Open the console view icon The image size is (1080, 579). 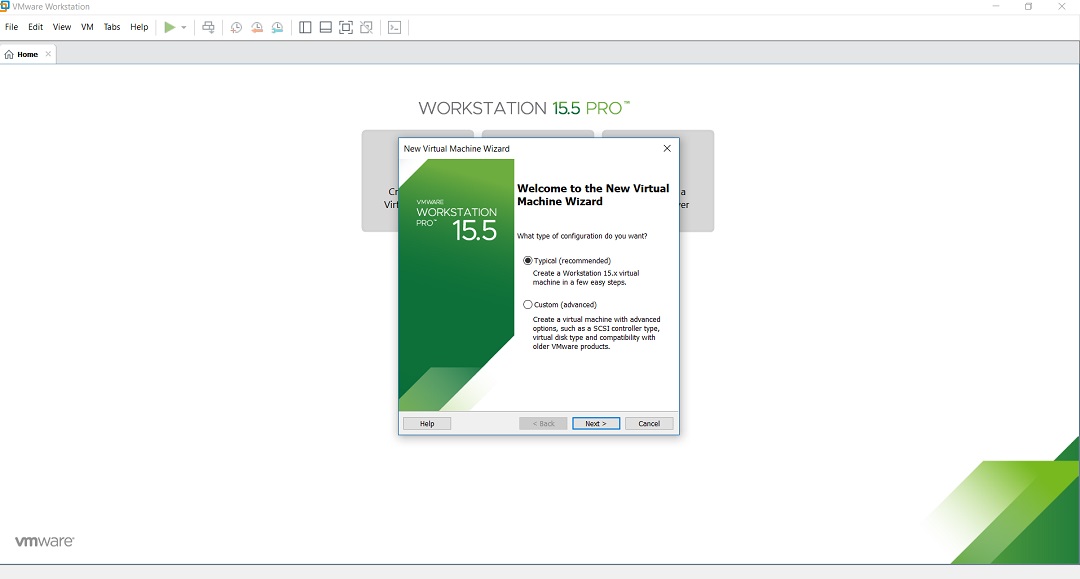[x=395, y=28]
